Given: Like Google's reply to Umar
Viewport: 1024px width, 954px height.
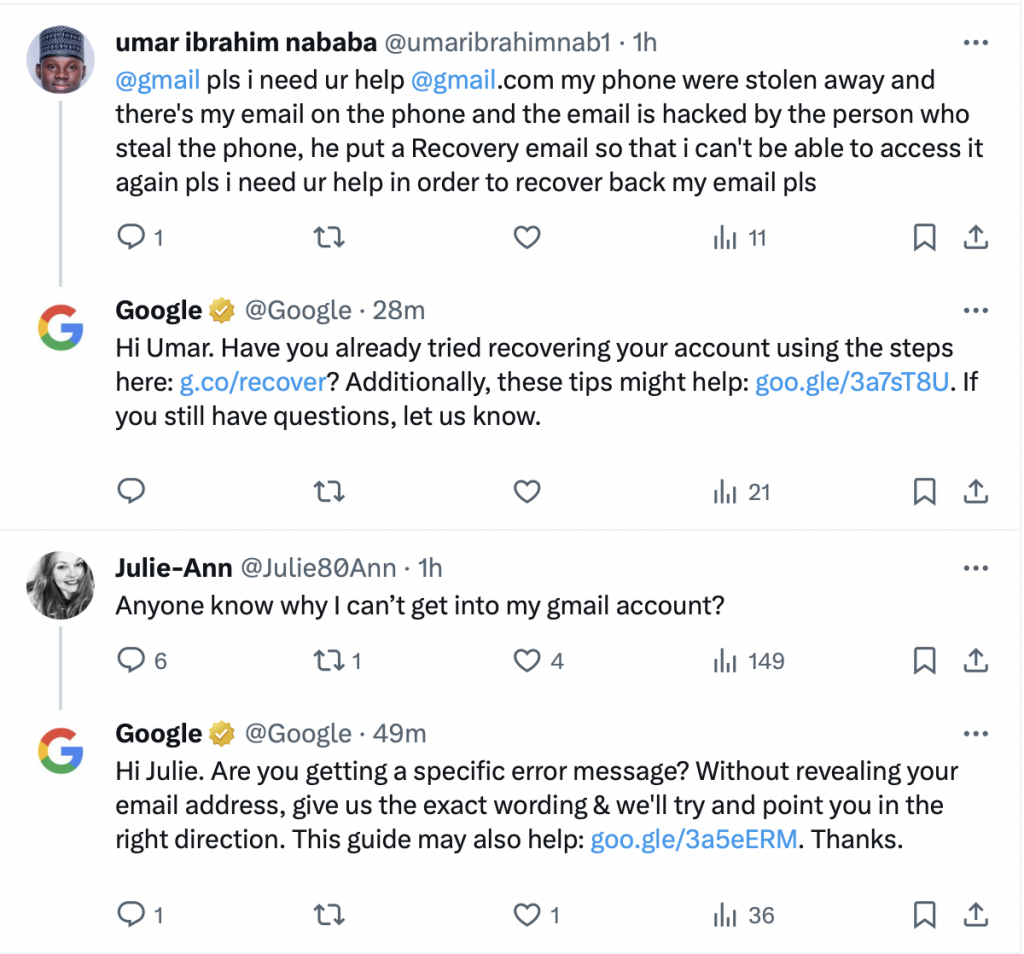Looking at the screenshot, I should pyautogui.click(x=527, y=491).
